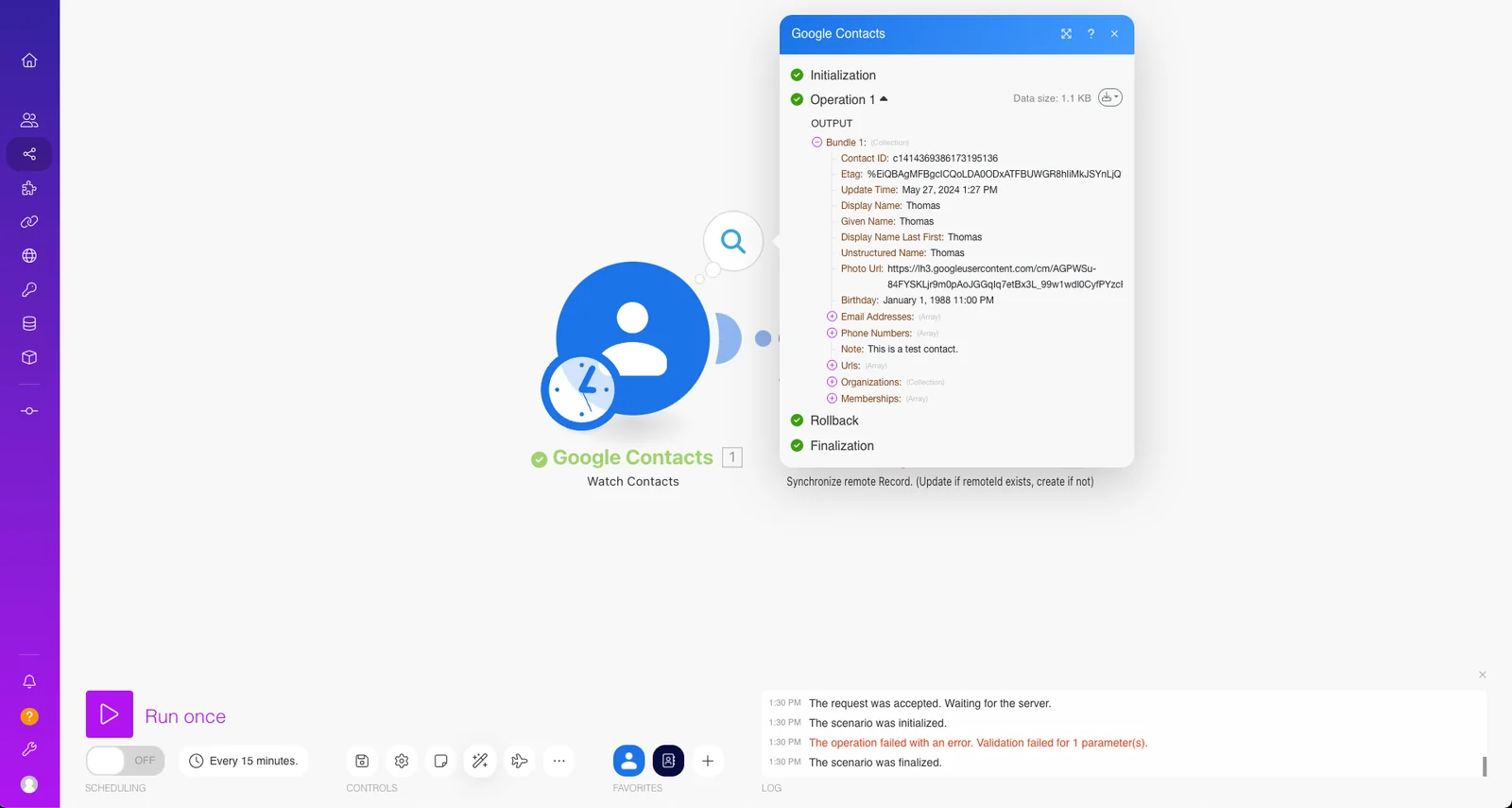Open the three-dots more controls menu

coord(559,761)
